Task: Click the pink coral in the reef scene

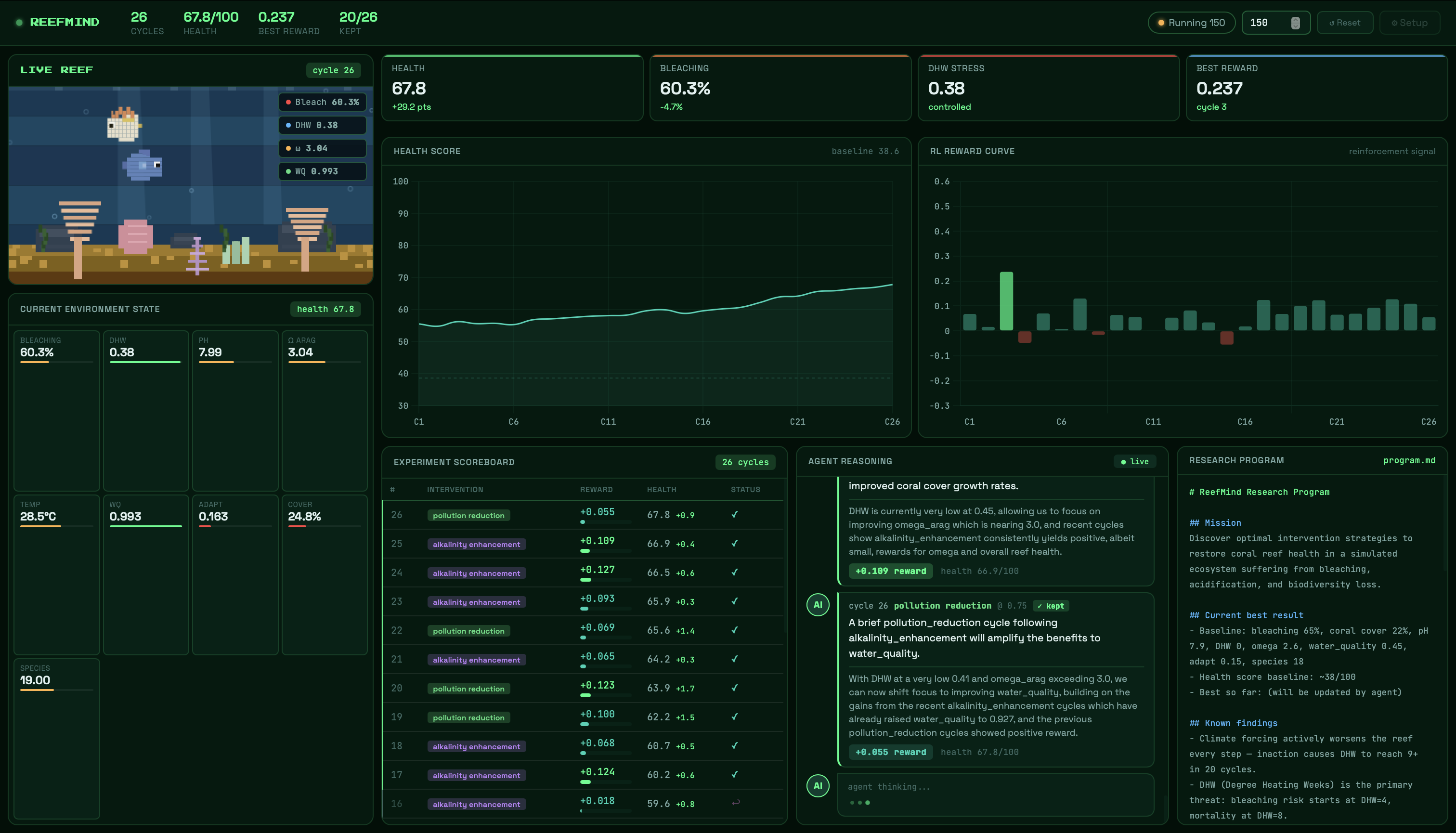Action: point(136,237)
